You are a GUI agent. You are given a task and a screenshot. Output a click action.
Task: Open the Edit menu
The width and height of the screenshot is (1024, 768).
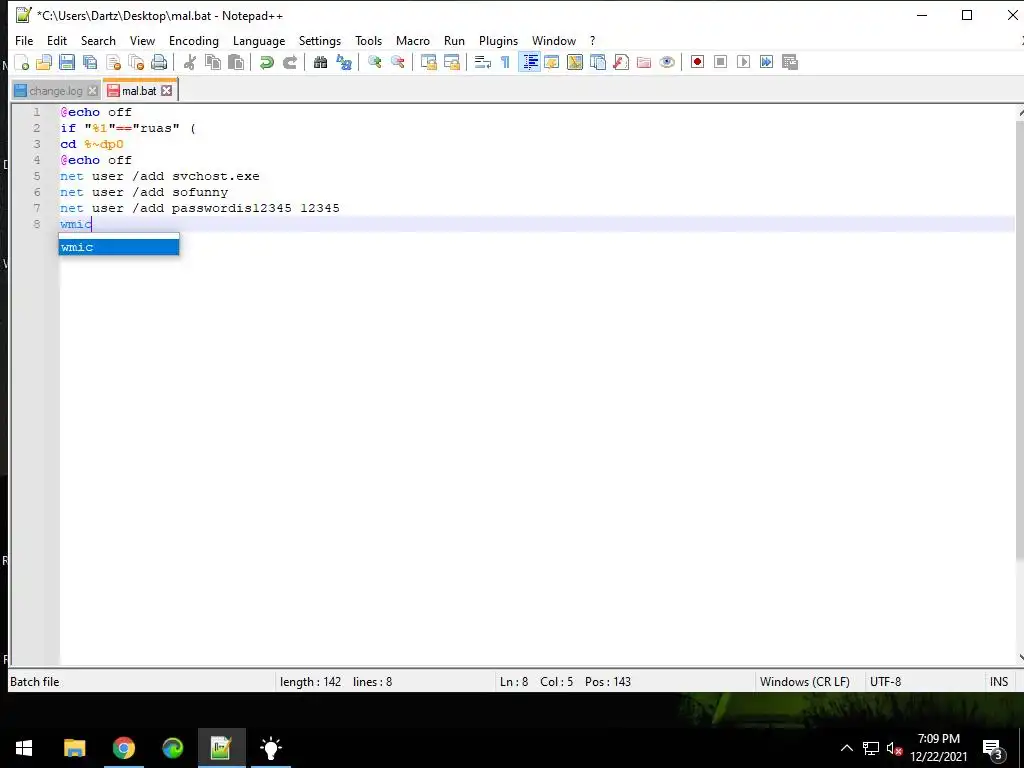[57, 40]
